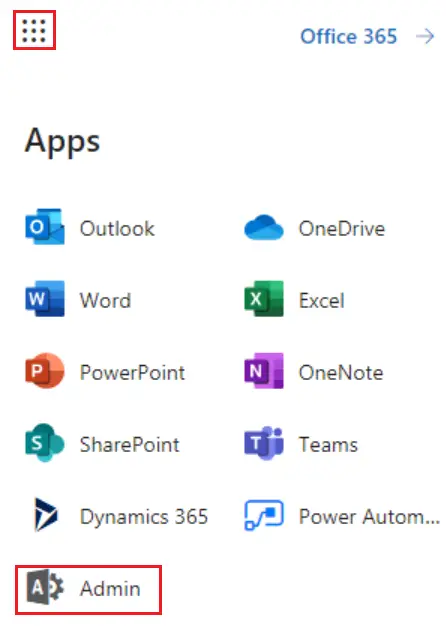This screenshot has height=626, width=446.
Task: Open the OneDrive cloud icon
Action: [264, 227]
